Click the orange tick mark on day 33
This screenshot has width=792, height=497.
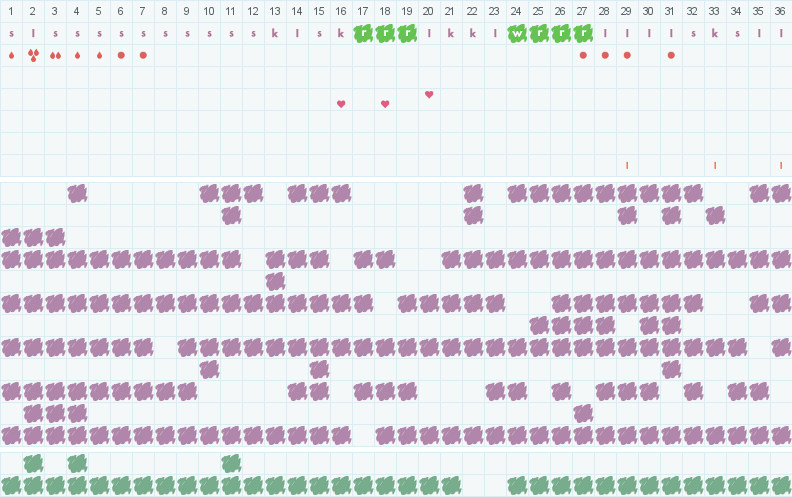point(715,165)
